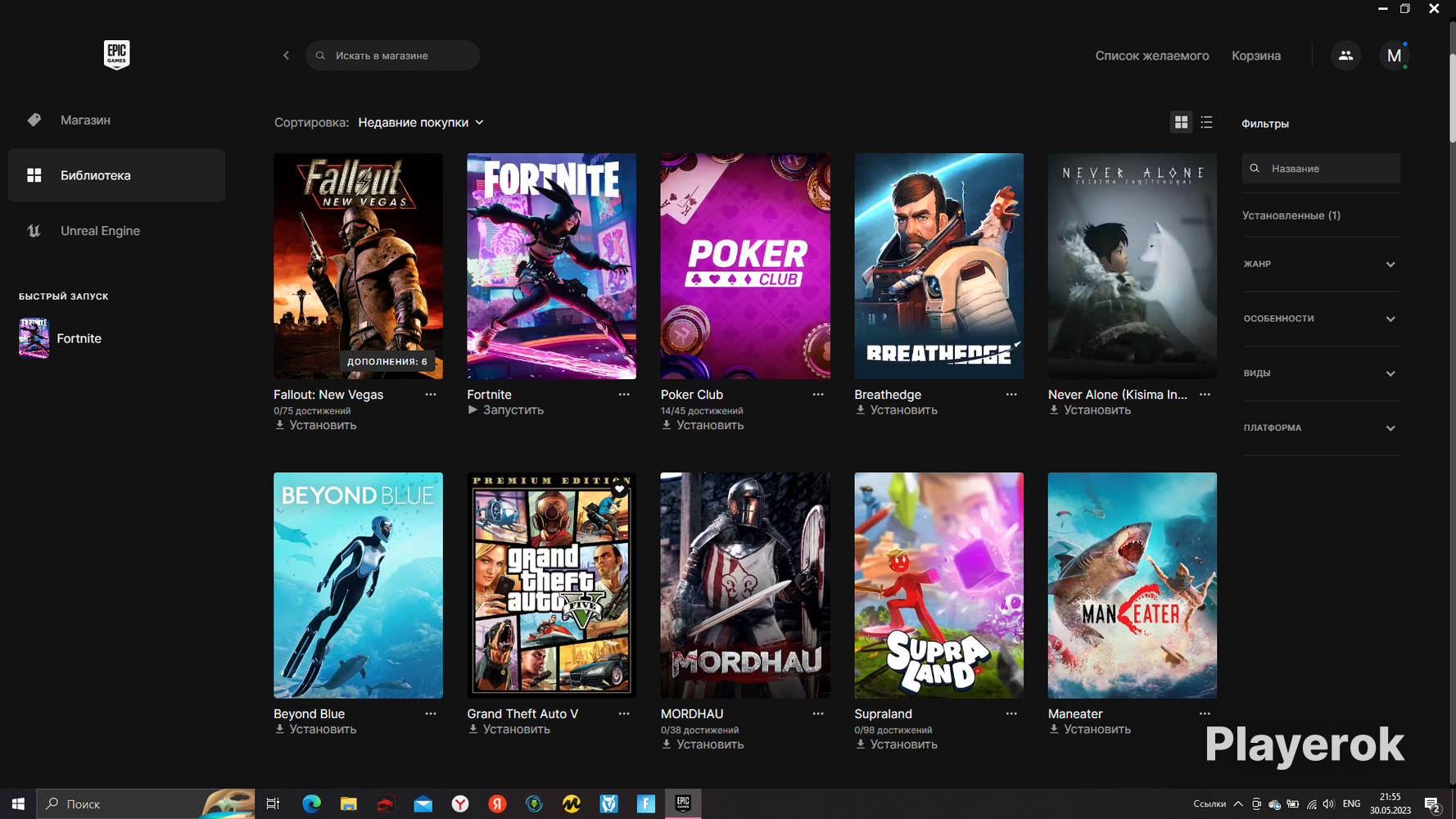
Task: Expand the ЖАНР filter
Action: pos(1320,265)
